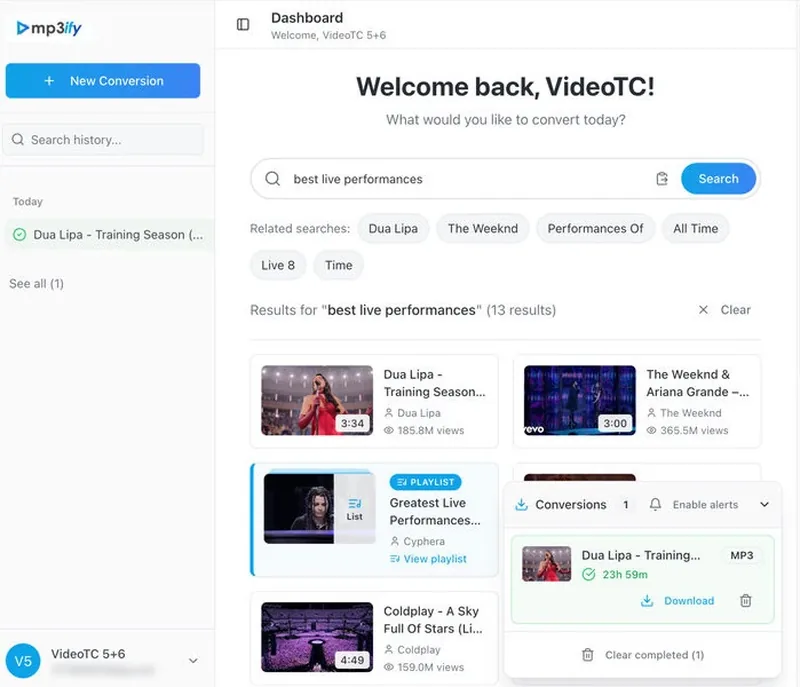
Task: Click the download arrow icon beside Download
Action: [x=646, y=601]
